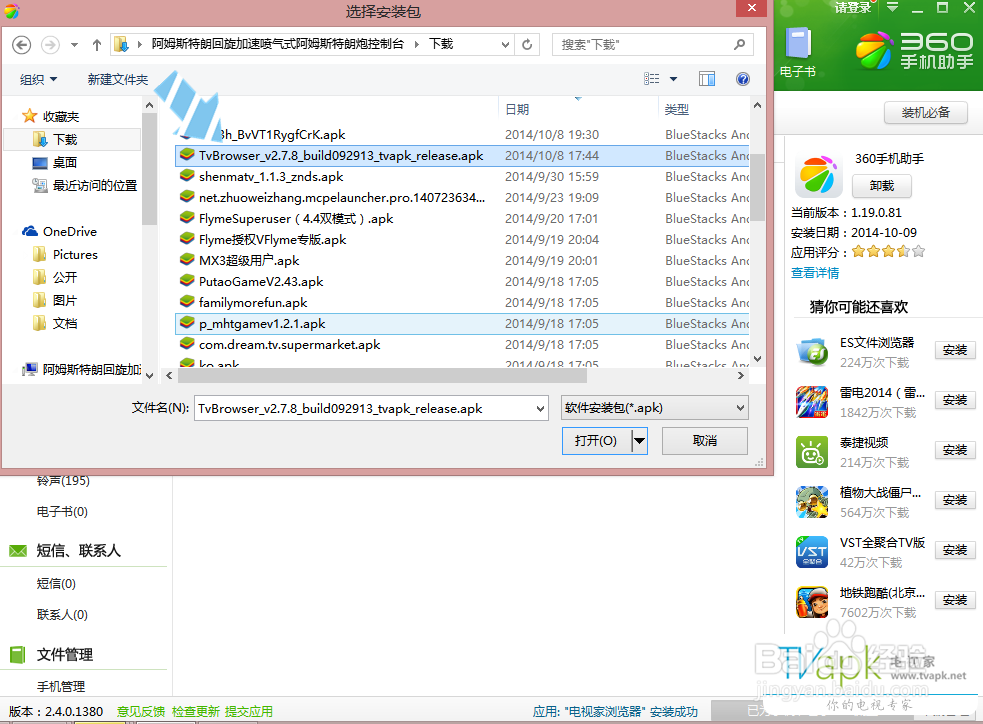Screen dimensions: 983x724
Task: Change view layout icon
Action: click(x=651, y=79)
